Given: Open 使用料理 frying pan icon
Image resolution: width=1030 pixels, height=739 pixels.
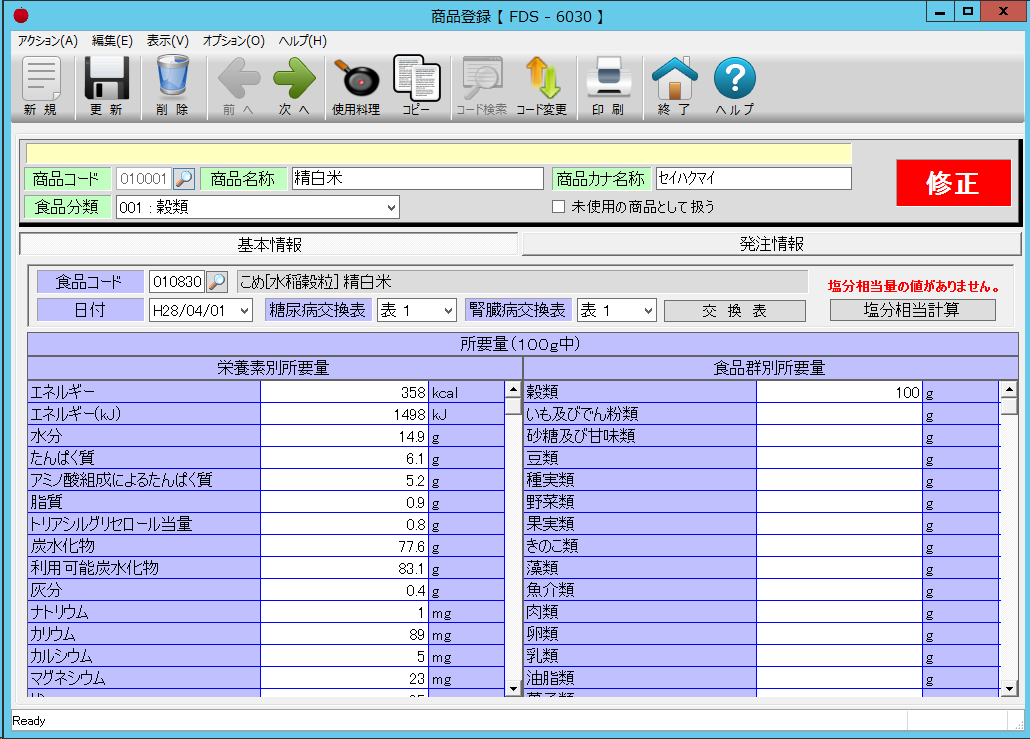Looking at the screenshot, I should click(356, 86).
